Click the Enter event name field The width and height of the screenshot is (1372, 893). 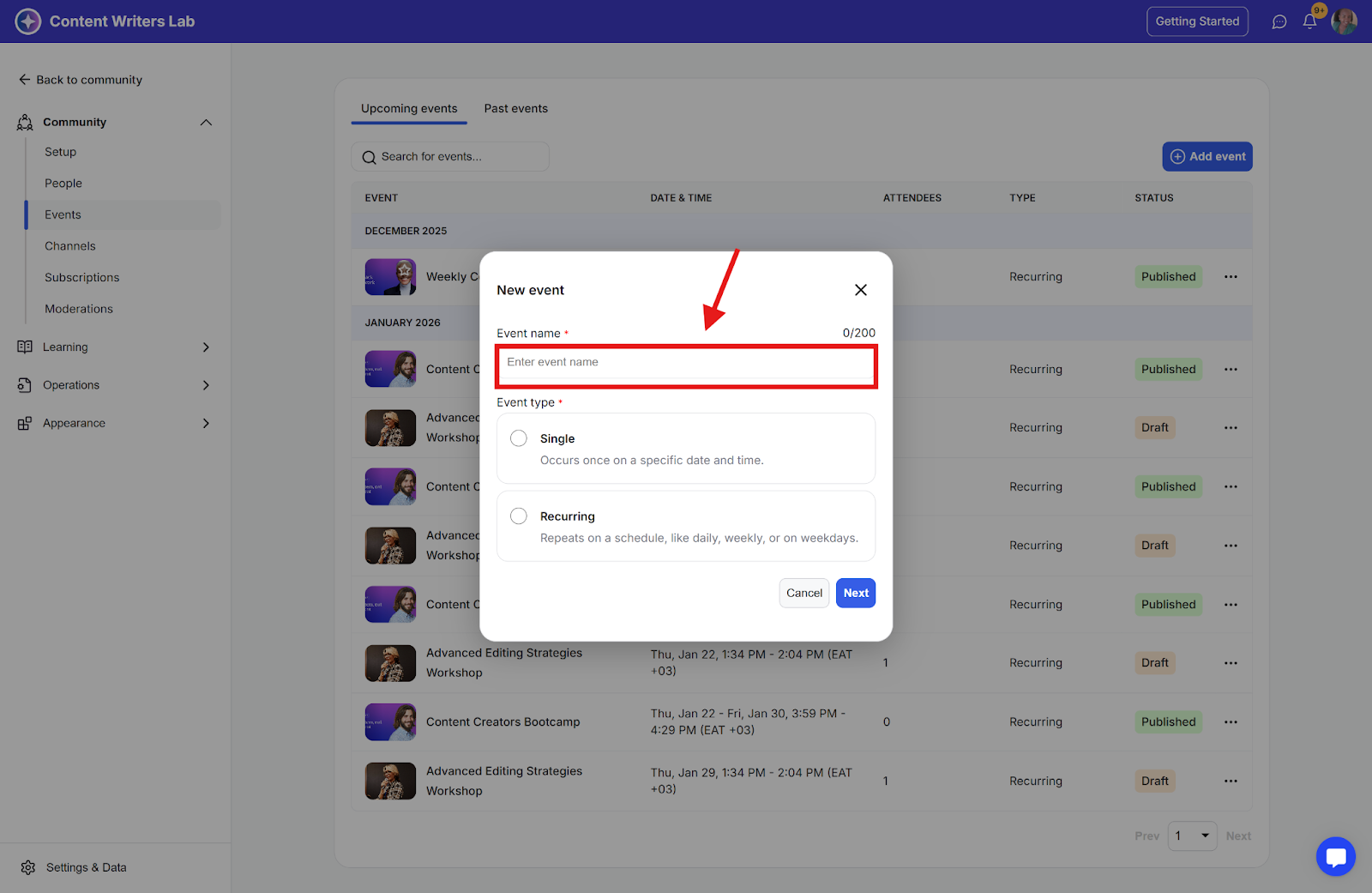coord(686,363)
